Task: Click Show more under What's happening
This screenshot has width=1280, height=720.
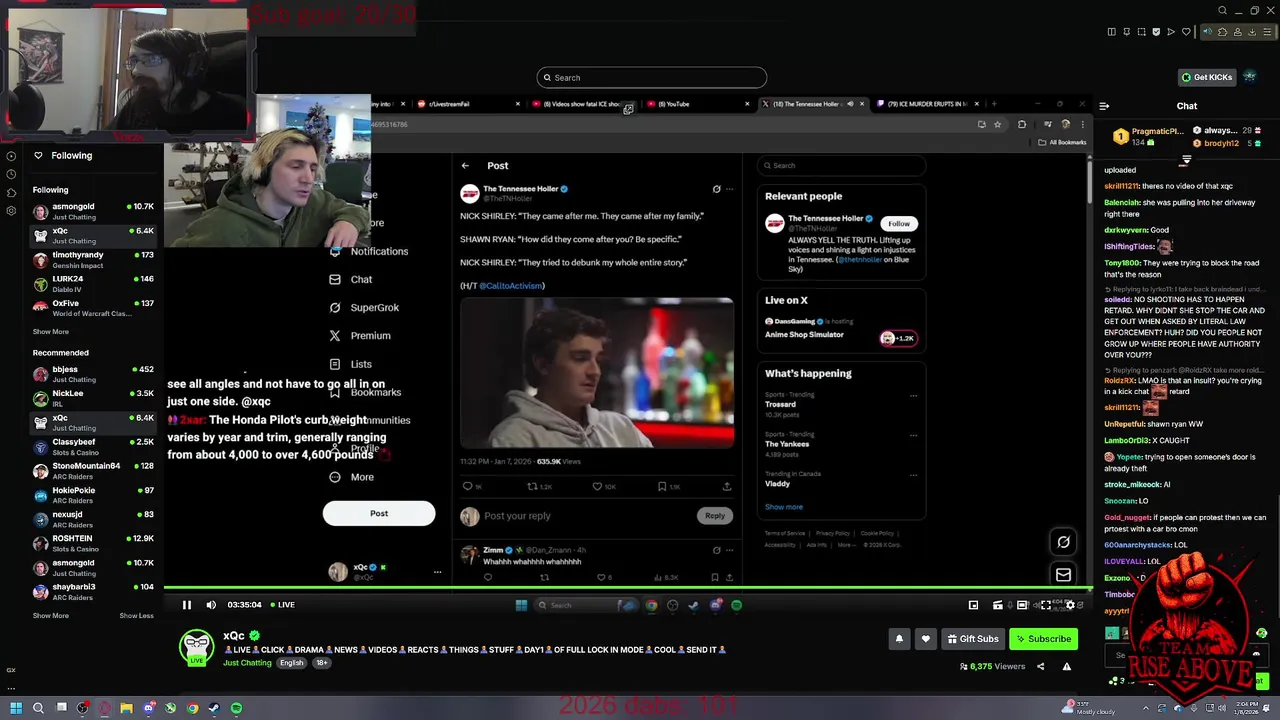Action: pos(784,507)
